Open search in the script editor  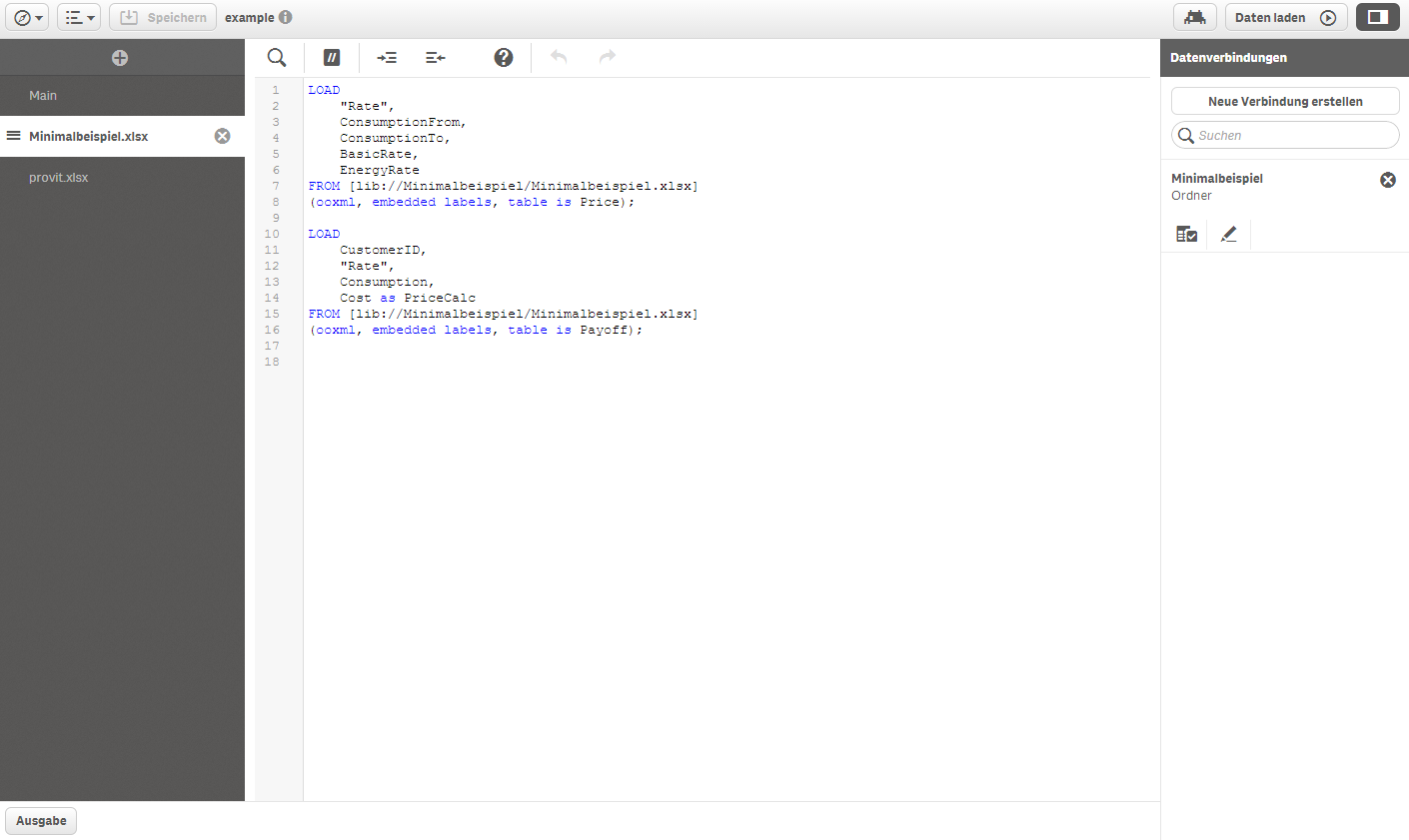click(277, 58)
